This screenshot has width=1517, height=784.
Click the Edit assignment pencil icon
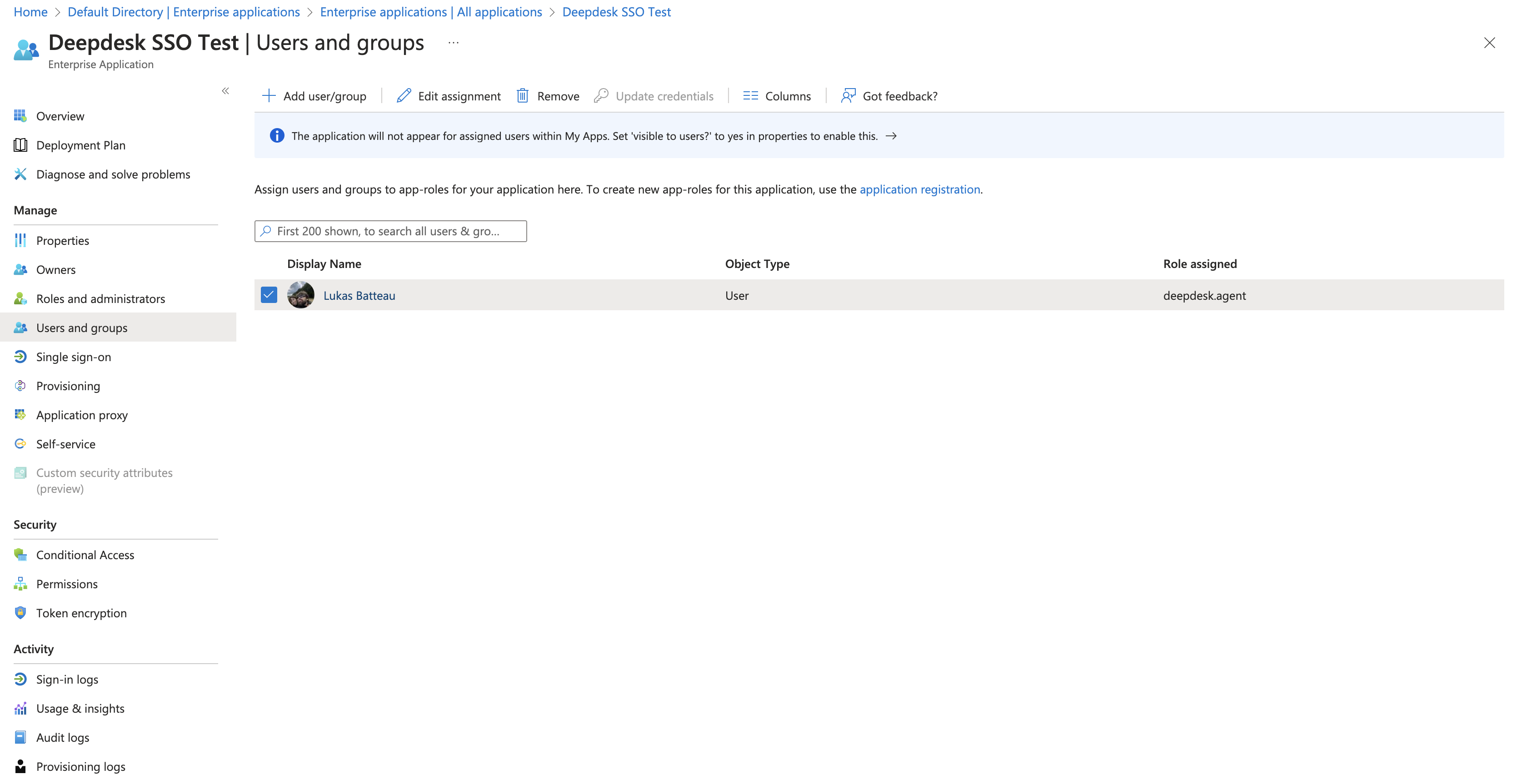tap(404, 96)
